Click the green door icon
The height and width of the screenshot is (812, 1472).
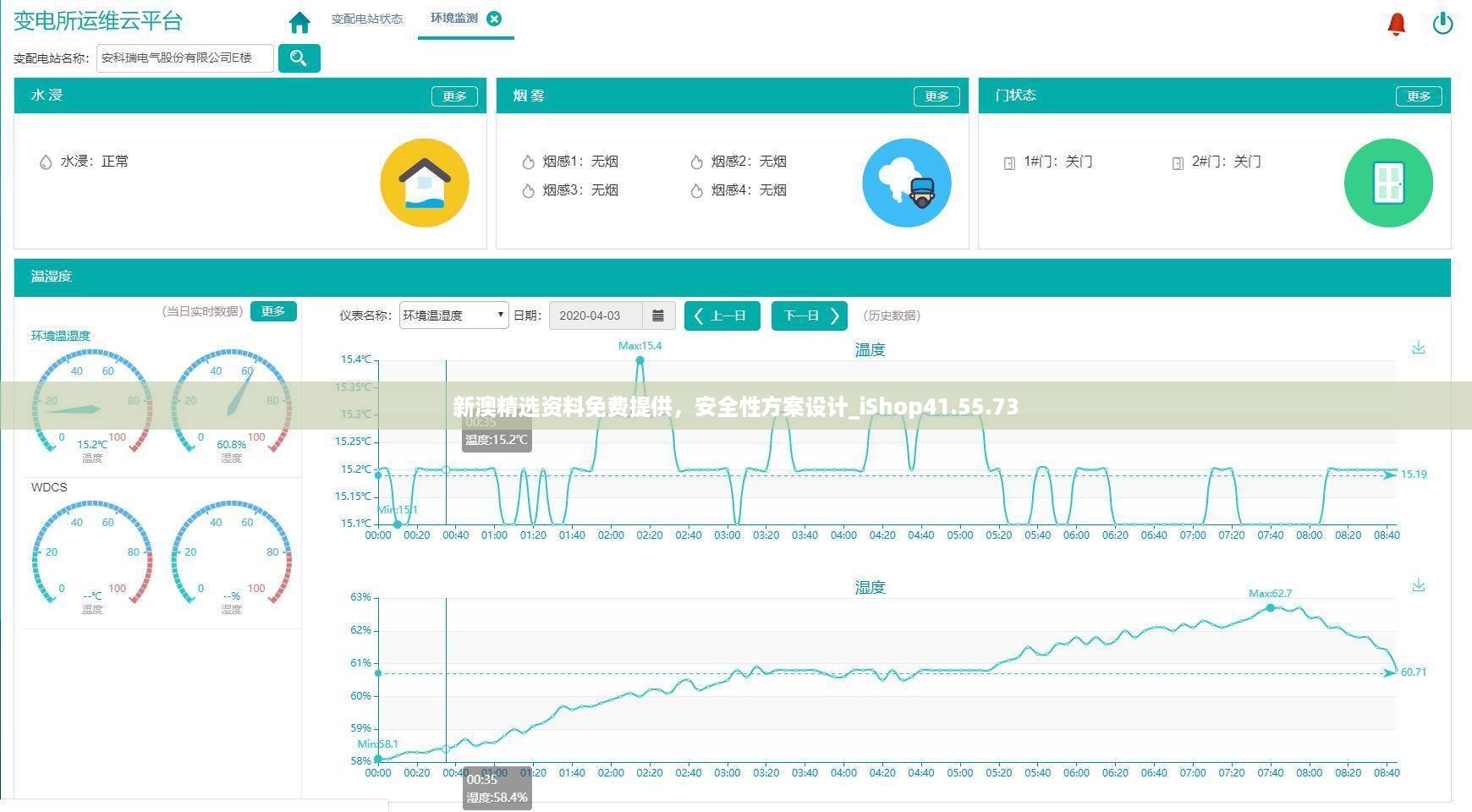coord(1388,183)
